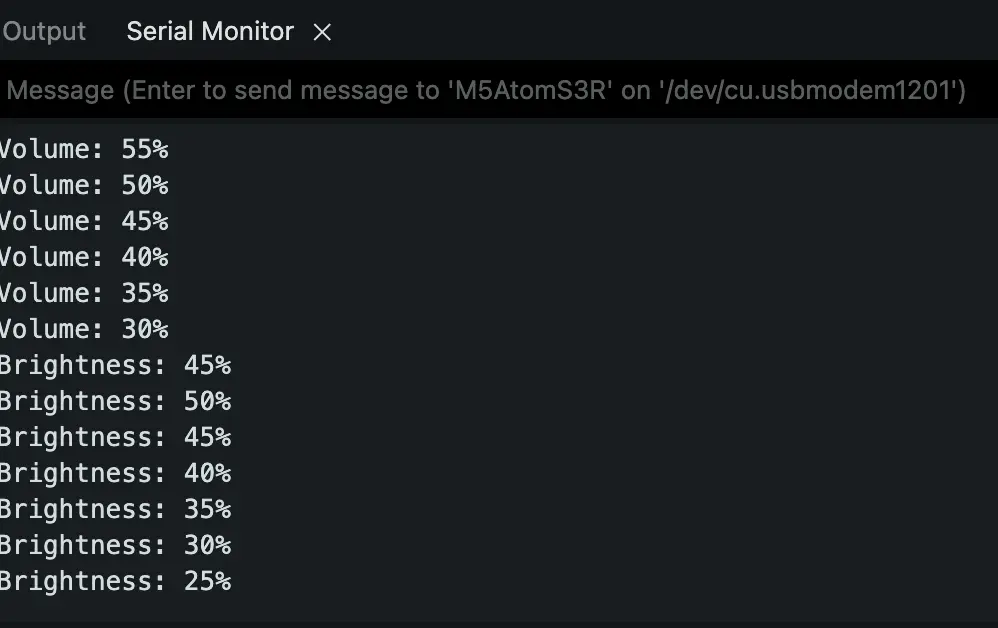
Task: Click the "Volume: 40%" output line
Action: tap(84, 257)
